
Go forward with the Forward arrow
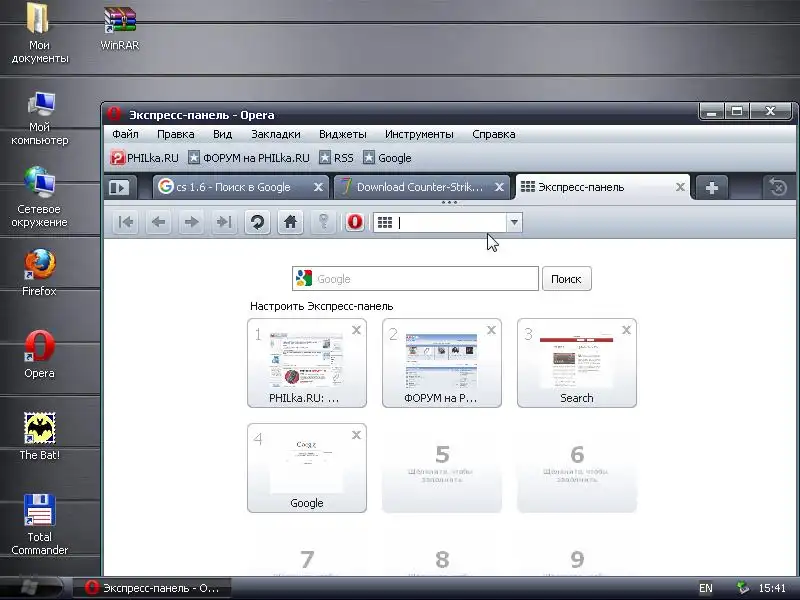tap(191, 222)
